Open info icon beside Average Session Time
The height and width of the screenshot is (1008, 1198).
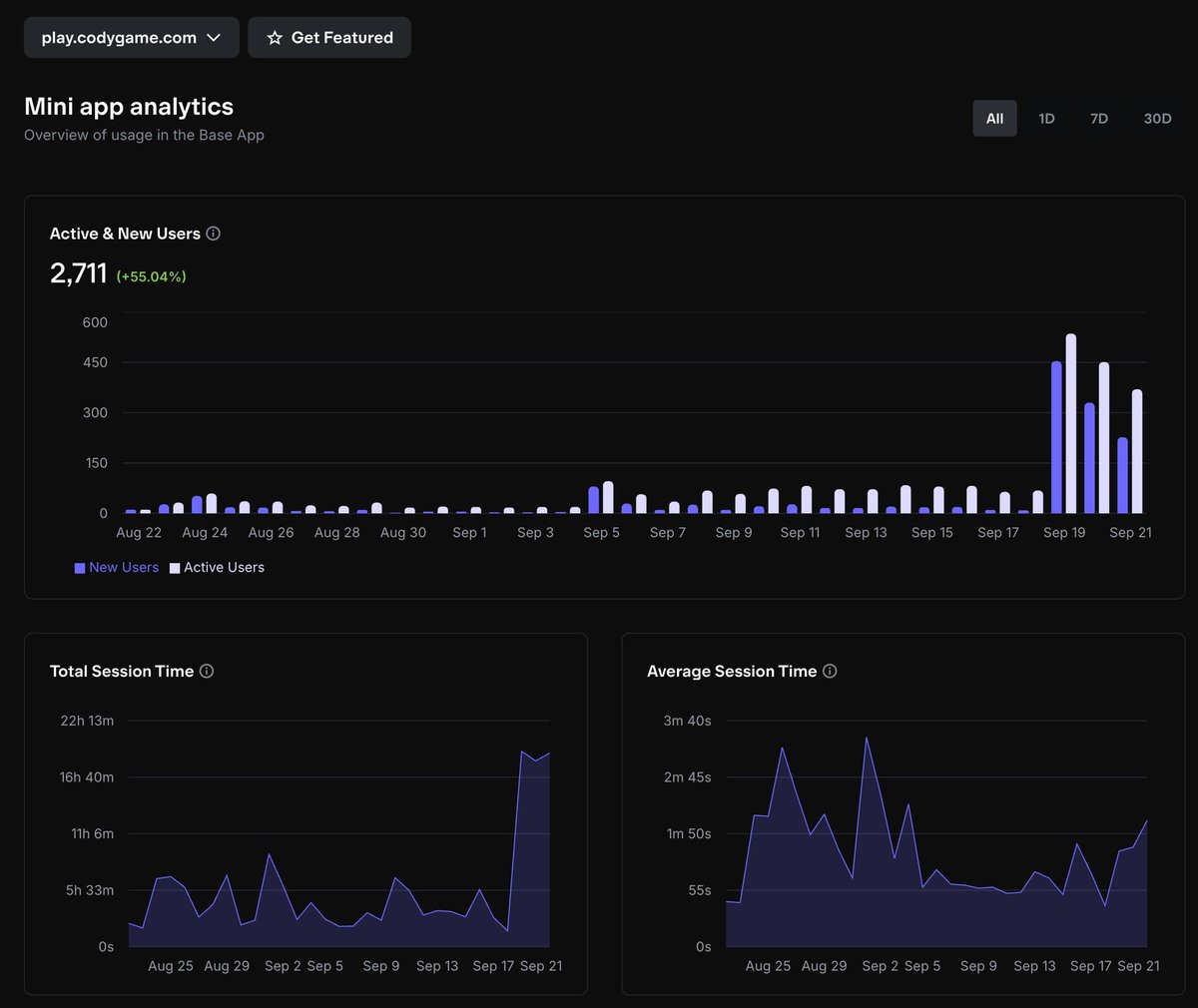[x=830, y=671]
